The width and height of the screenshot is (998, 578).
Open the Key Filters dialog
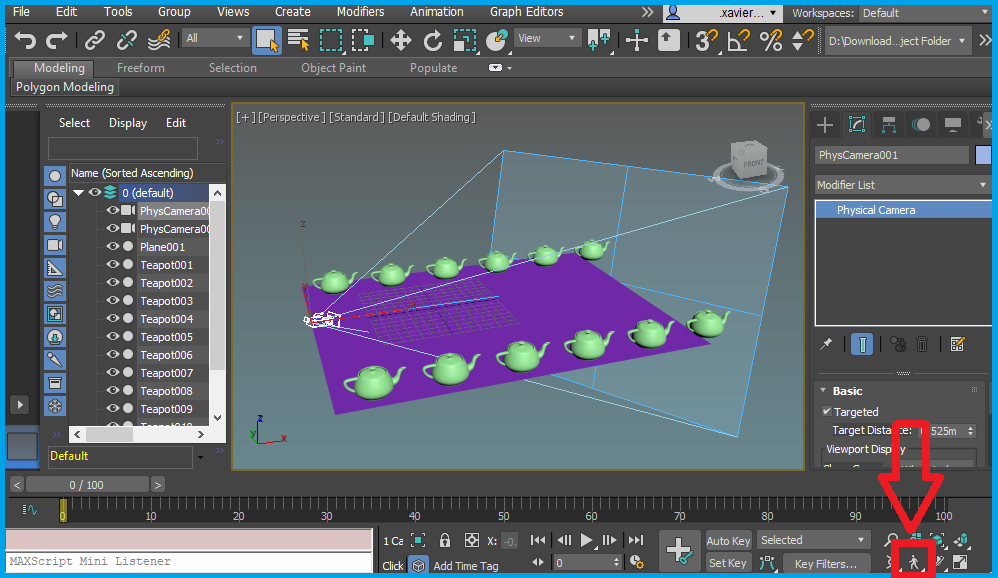pos(826,563)
